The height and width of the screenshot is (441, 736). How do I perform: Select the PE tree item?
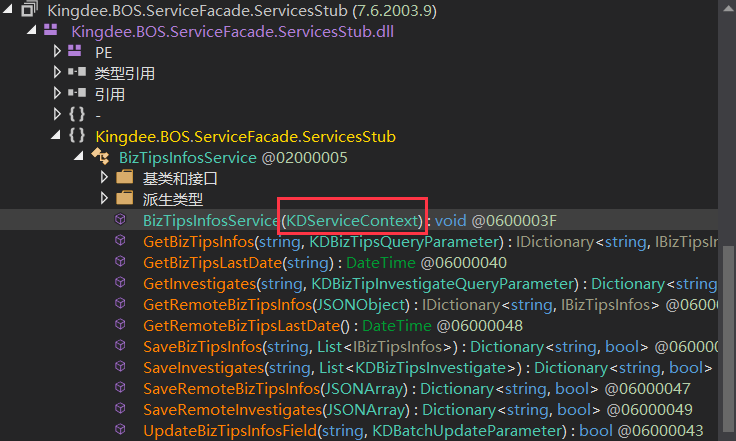pos(103,53)
